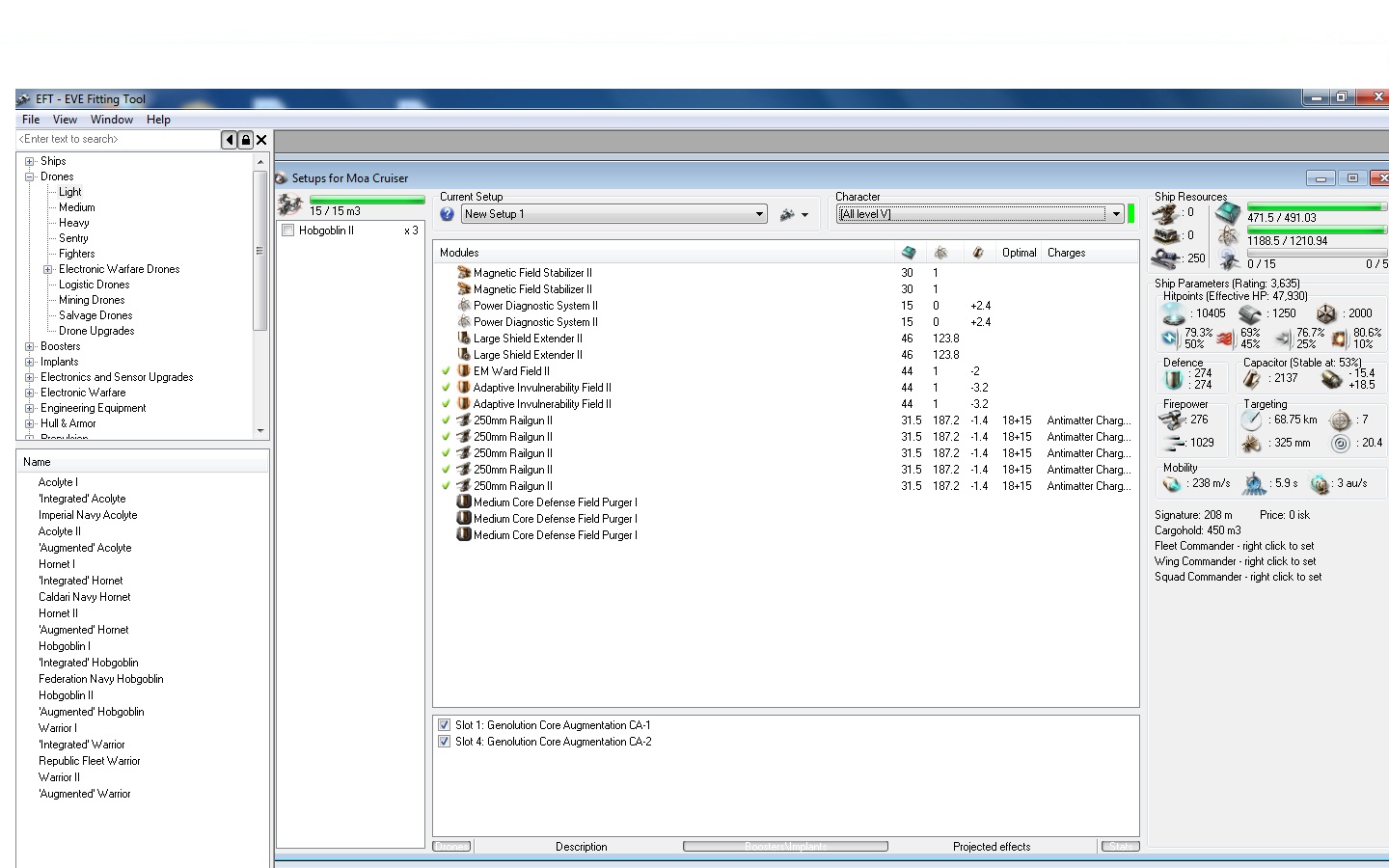
Task: Click the Squad Commander setting line
Action: coord(1239,577)
